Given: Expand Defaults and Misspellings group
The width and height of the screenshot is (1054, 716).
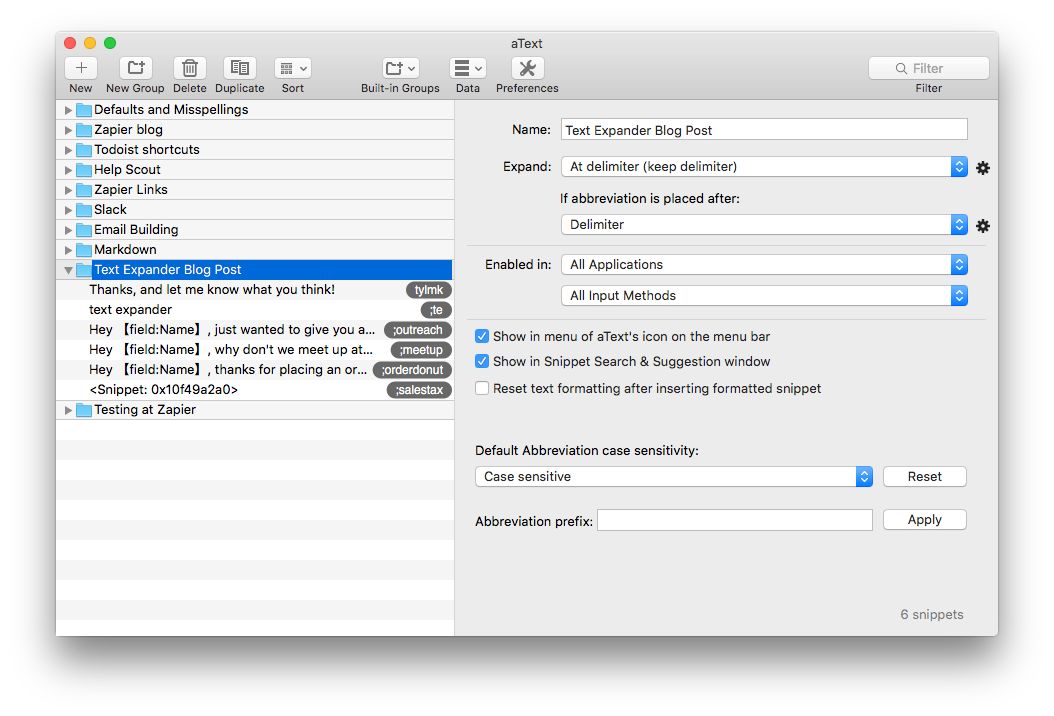Looking at the screenshot, I should [x=68, y=110].
